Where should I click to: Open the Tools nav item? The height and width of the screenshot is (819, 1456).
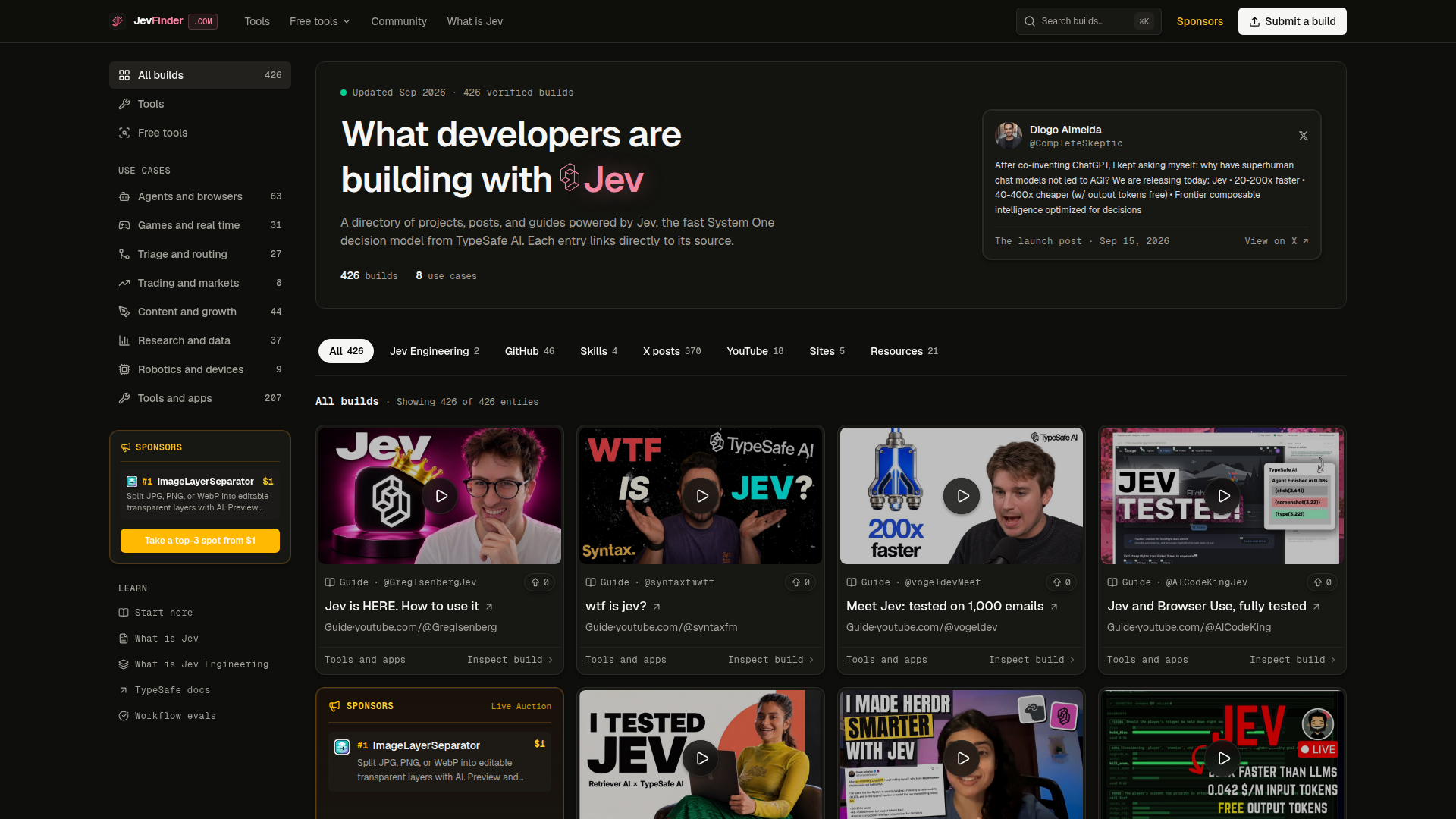[257, 21]
